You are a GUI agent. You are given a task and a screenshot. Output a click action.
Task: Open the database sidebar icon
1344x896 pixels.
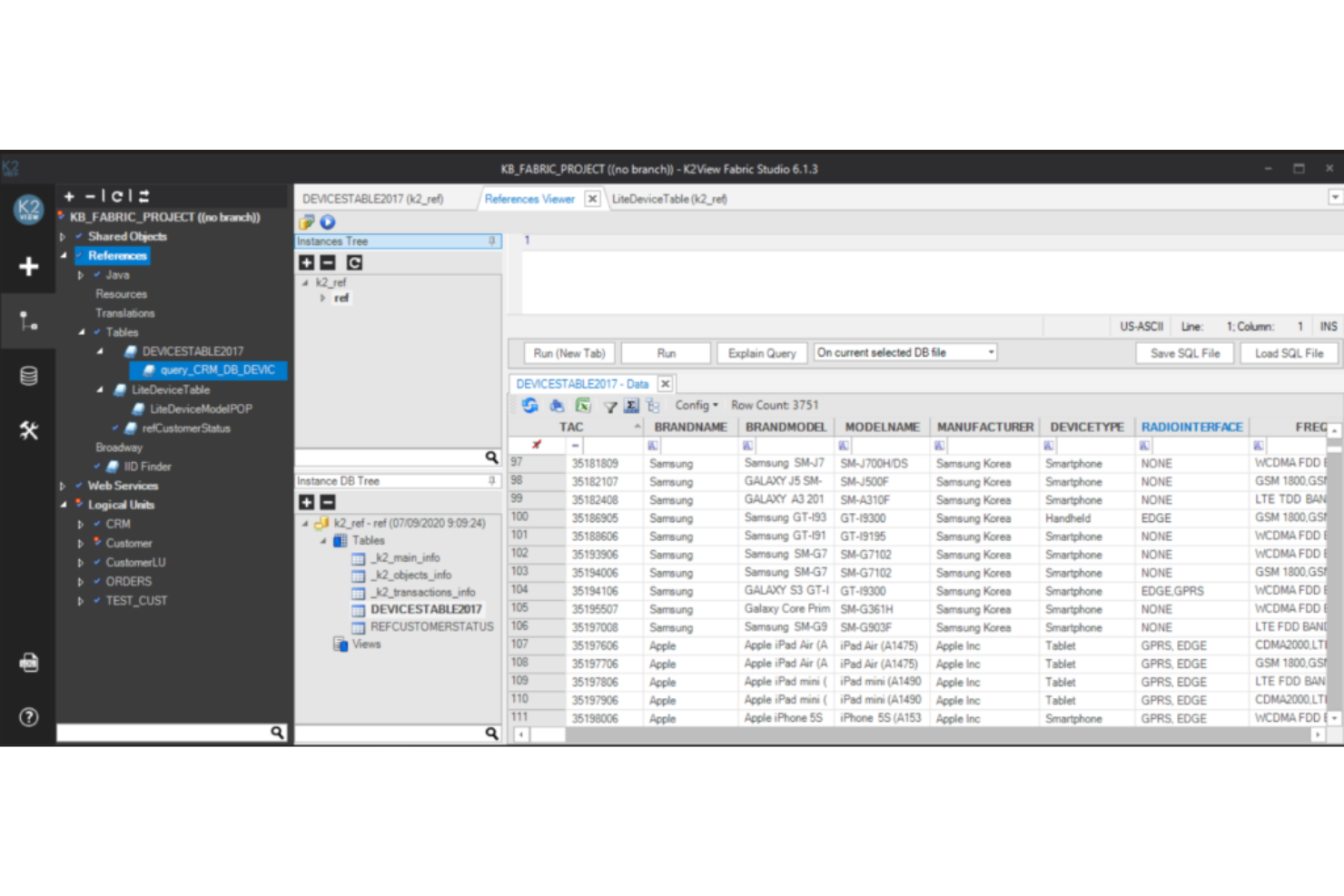click(28, 376)
